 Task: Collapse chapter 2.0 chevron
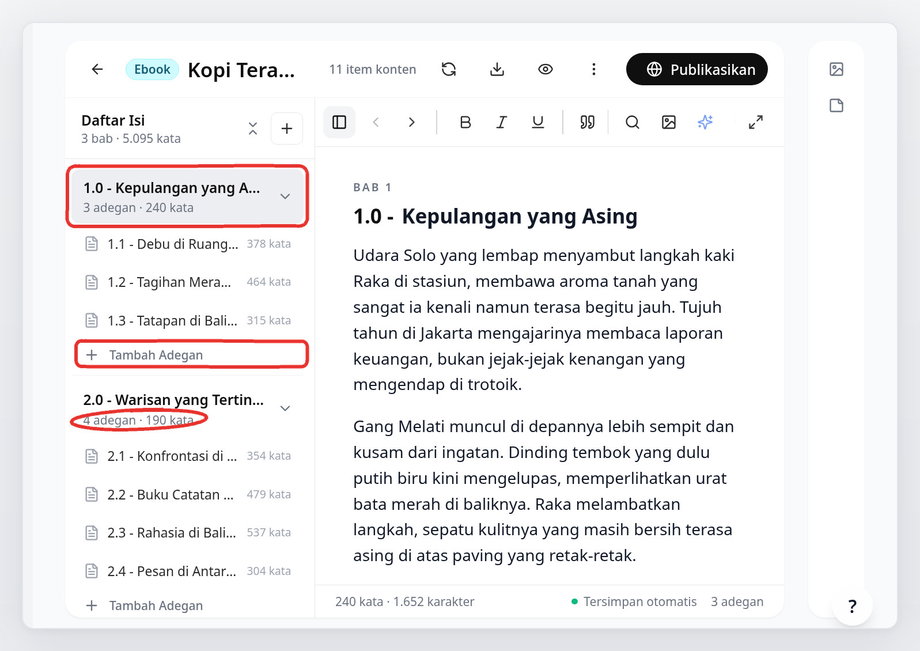285,408
